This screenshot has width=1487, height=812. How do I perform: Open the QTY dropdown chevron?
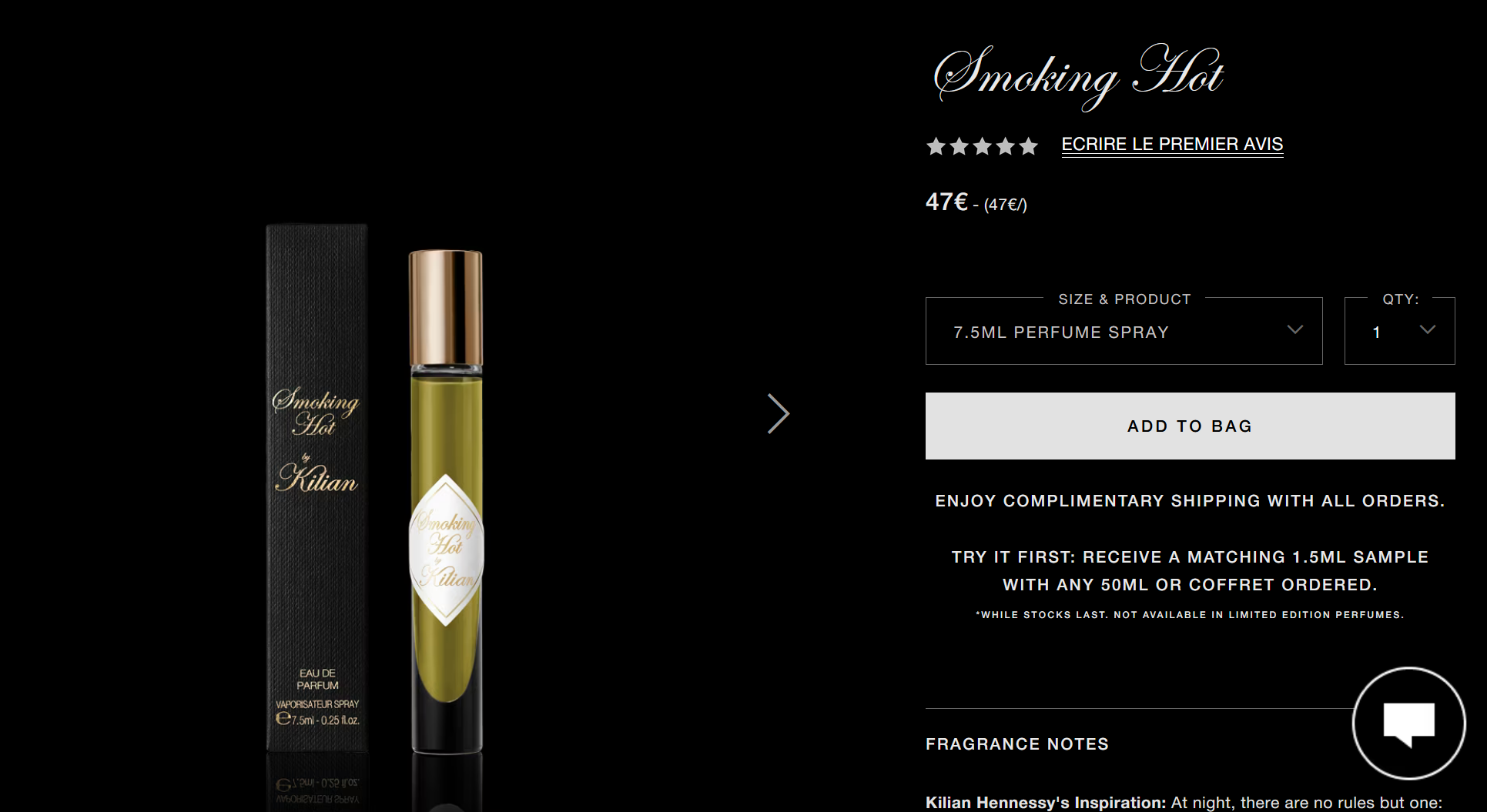[x=1428, y=329]
